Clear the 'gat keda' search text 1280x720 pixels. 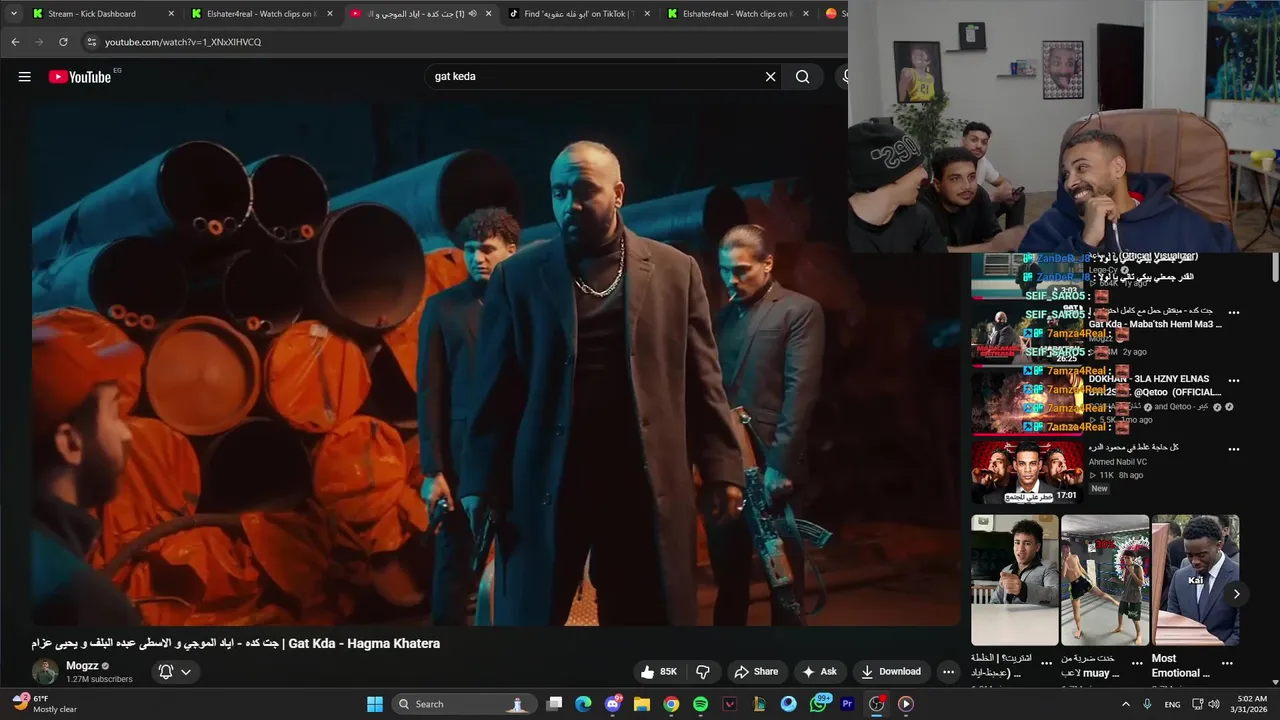(770, 77)
